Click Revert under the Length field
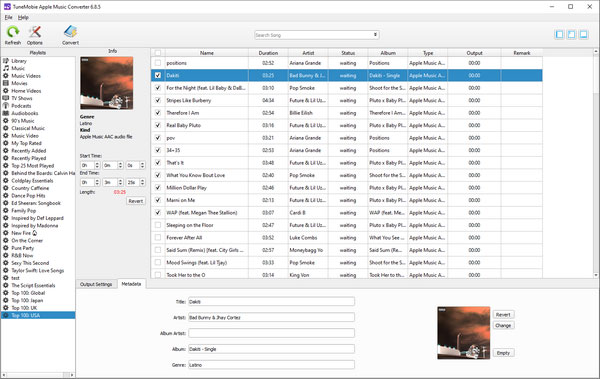Screen dimensions: 600x379 coord(136,201)
